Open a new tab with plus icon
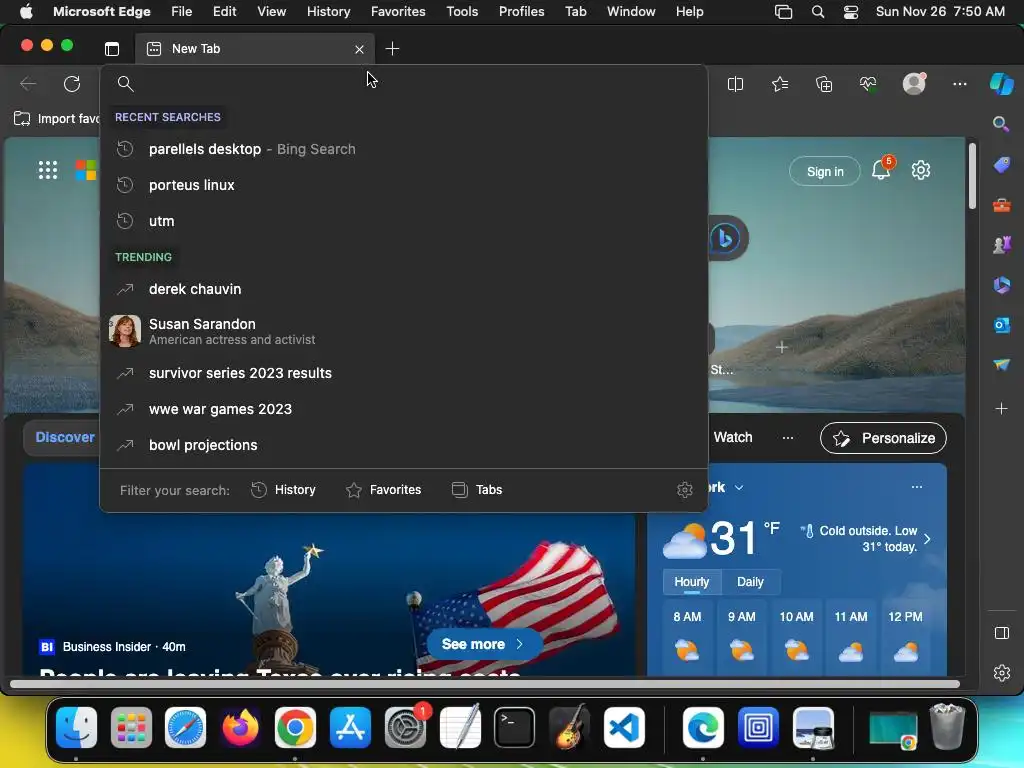Viewport: 1024px width, 768px height. (392, 48)
